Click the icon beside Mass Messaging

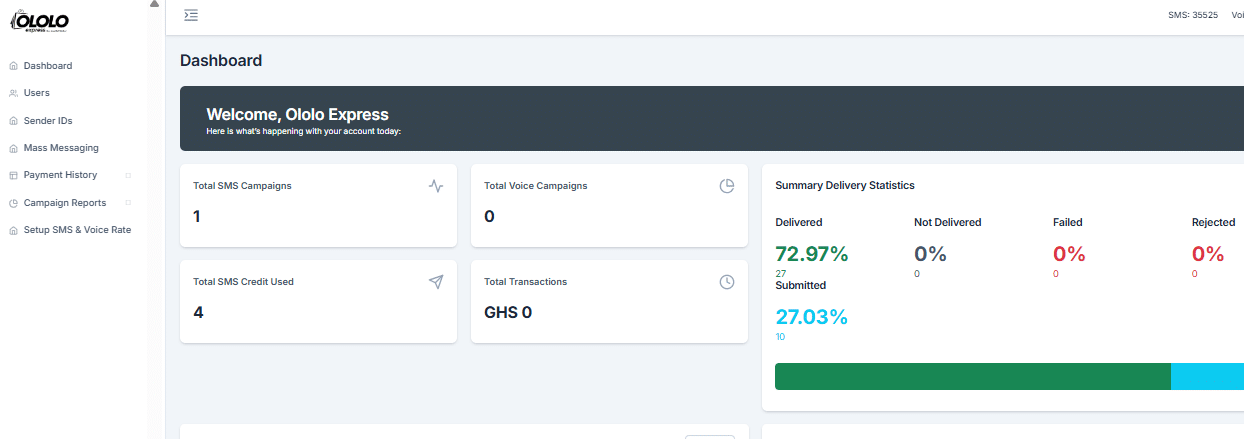13,148
